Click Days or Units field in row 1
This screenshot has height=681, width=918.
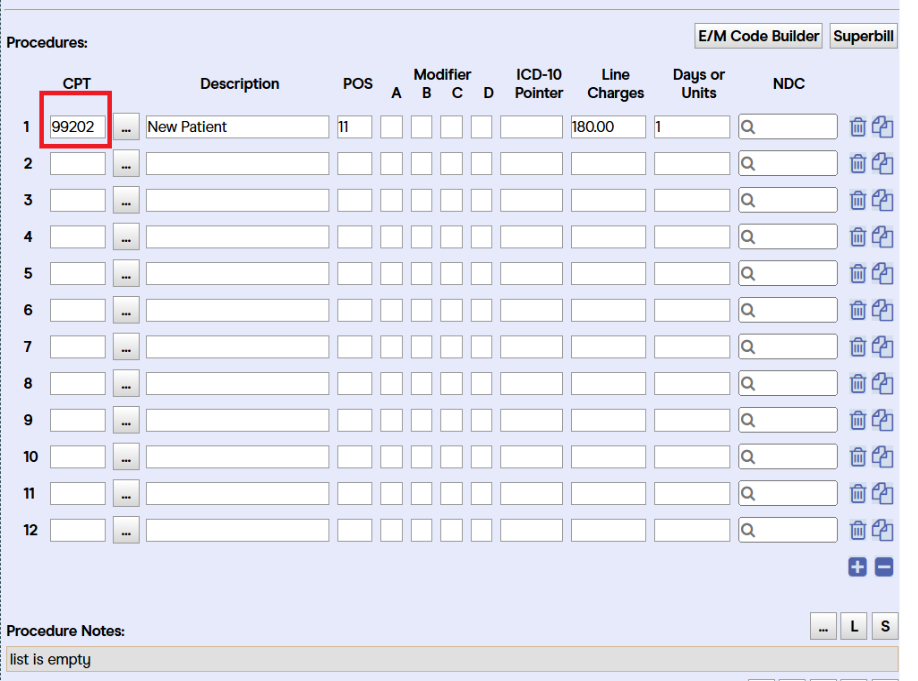click(x=692, y=127)
